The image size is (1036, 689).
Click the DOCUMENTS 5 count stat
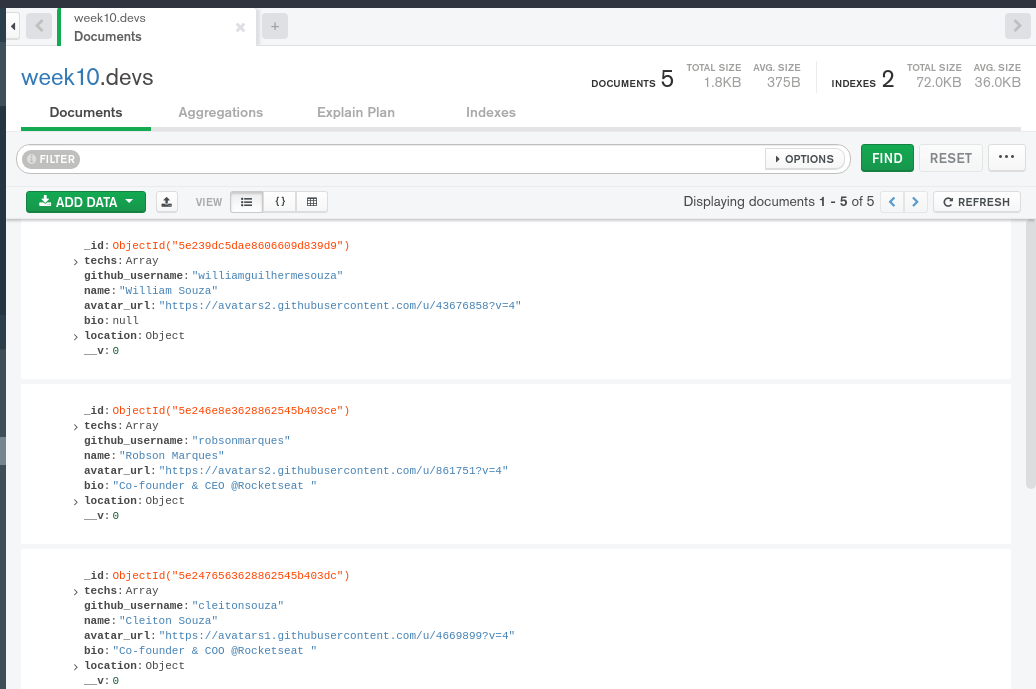point(632,80)
